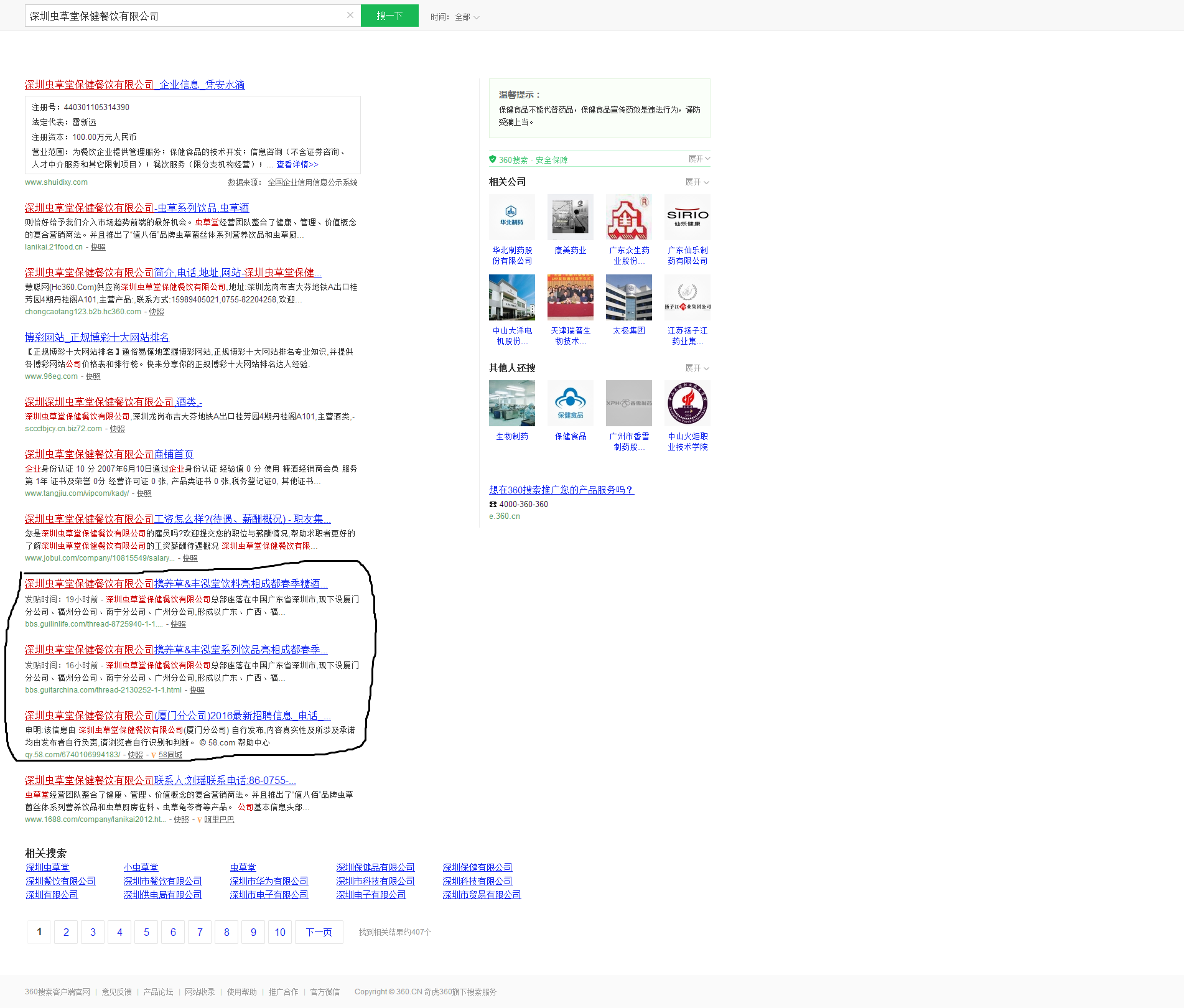Go to results page 10
The image size is (1184, 1008).
click(280, 932)
